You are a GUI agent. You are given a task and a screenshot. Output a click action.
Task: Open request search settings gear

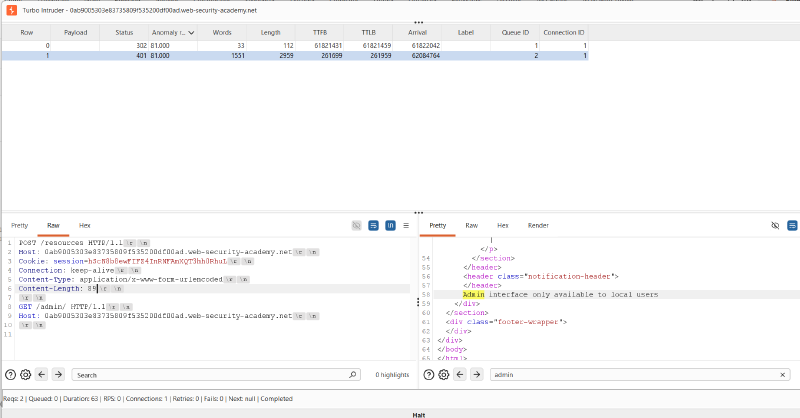click(26, 375)
